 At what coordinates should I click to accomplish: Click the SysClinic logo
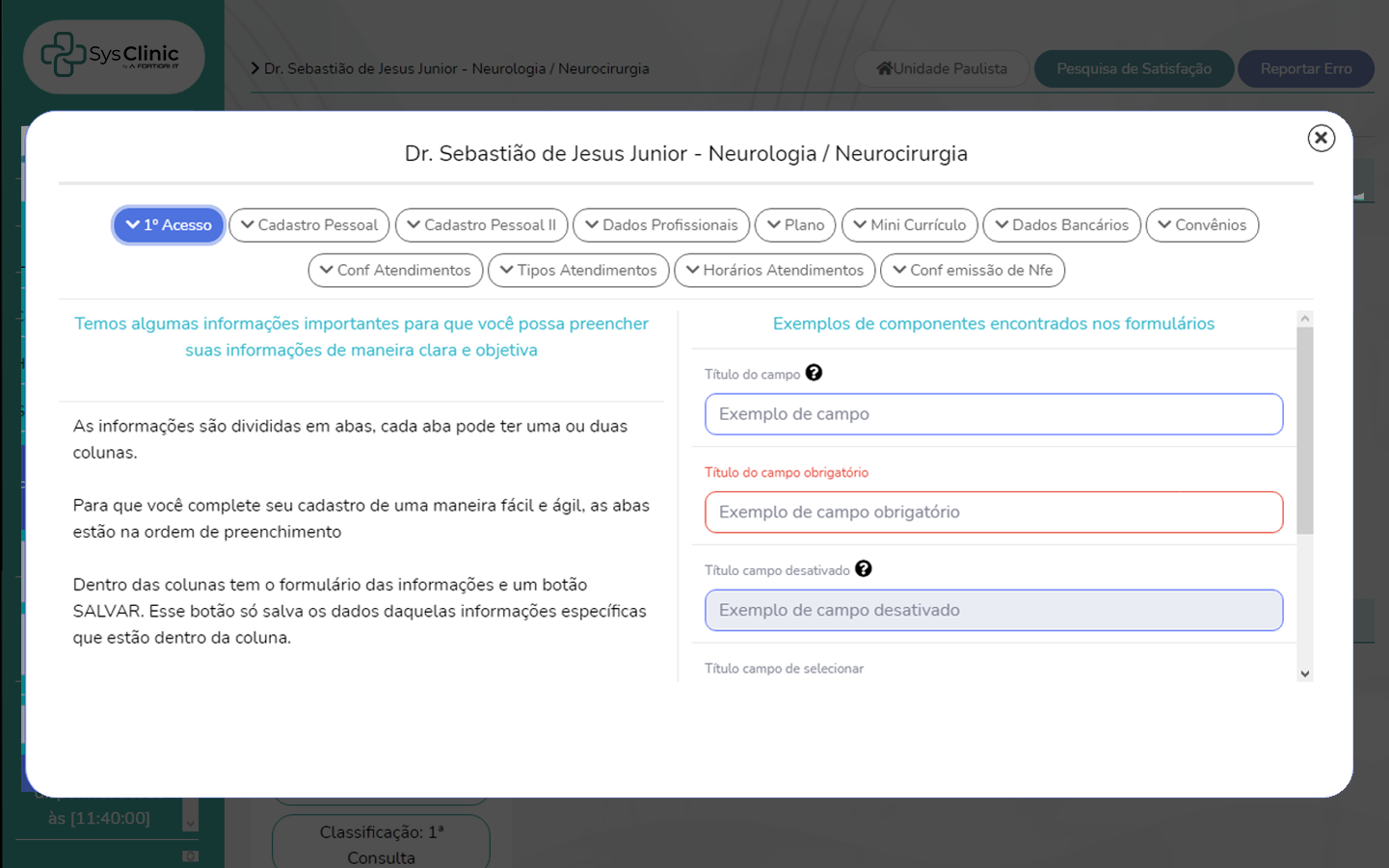[x=113, y=56]
